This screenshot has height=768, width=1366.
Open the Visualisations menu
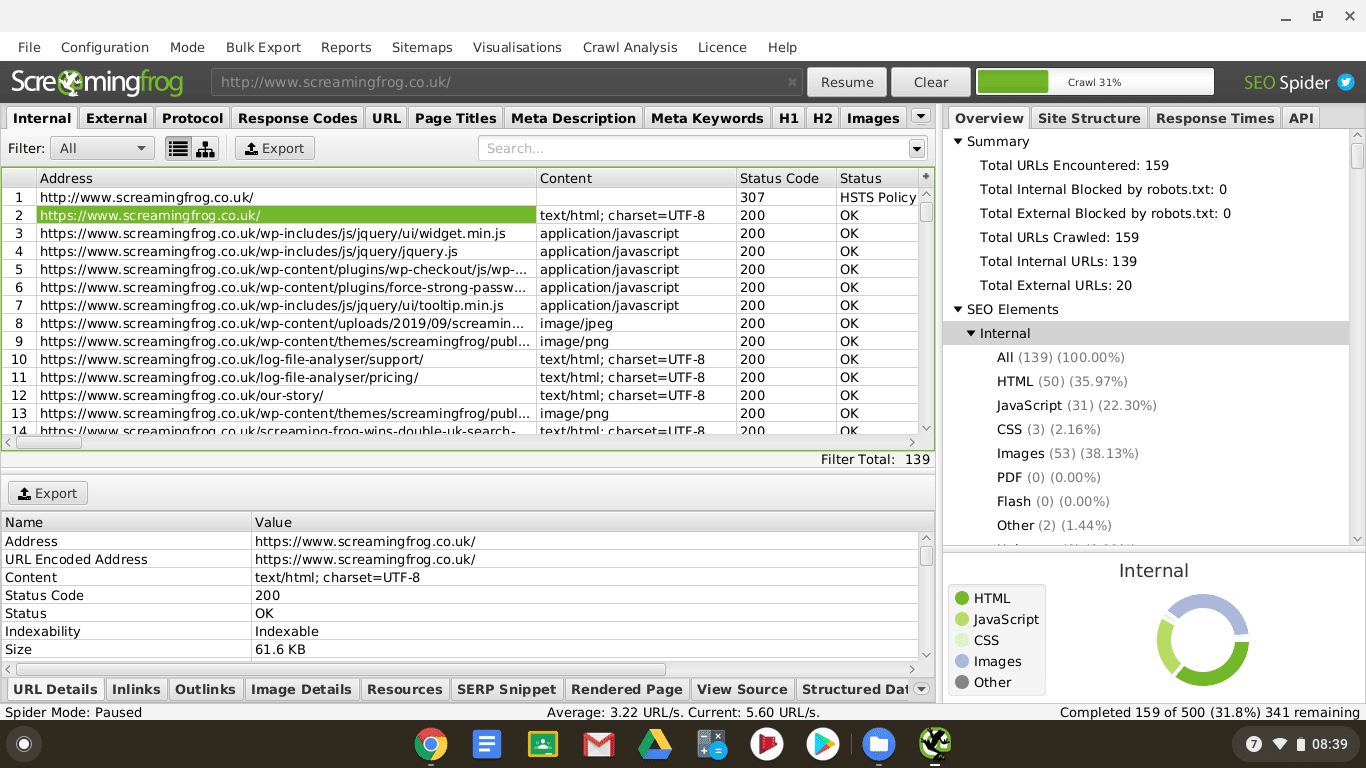pyautogui.click(x=517, y=47)
